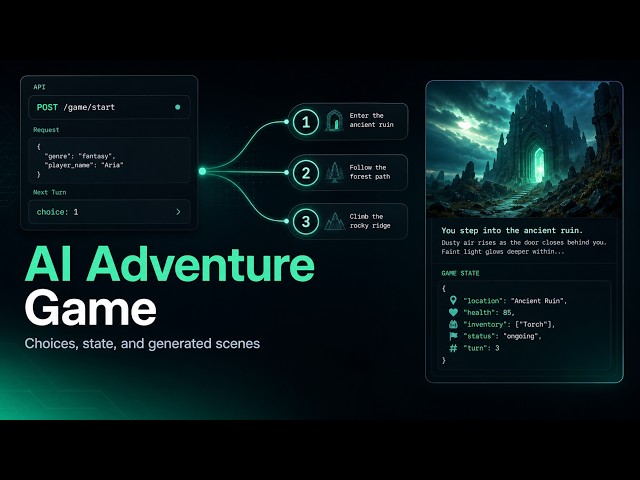Click the heart icon beside health

(453, 312)
